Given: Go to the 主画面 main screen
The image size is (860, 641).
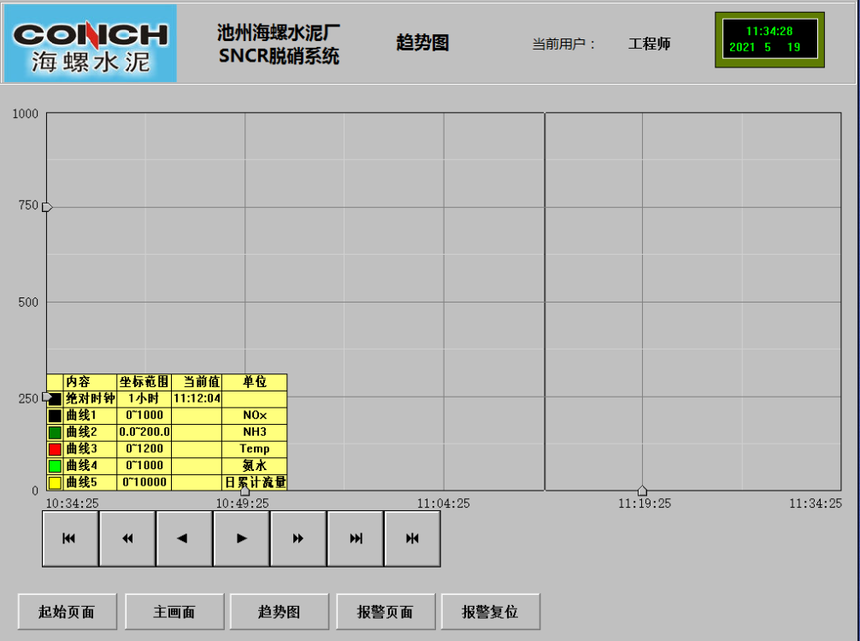Looking at the screenshot, I should [174, 611].
